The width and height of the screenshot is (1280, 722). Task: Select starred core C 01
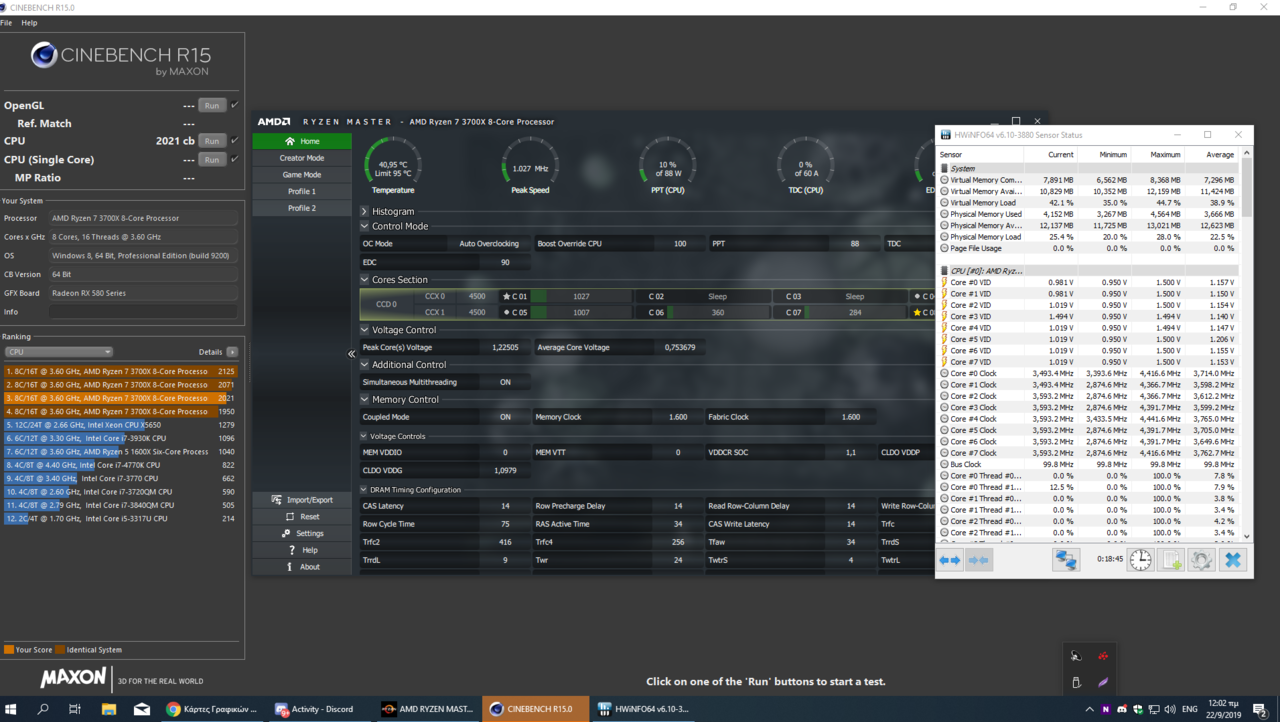[x=514, y=297]
